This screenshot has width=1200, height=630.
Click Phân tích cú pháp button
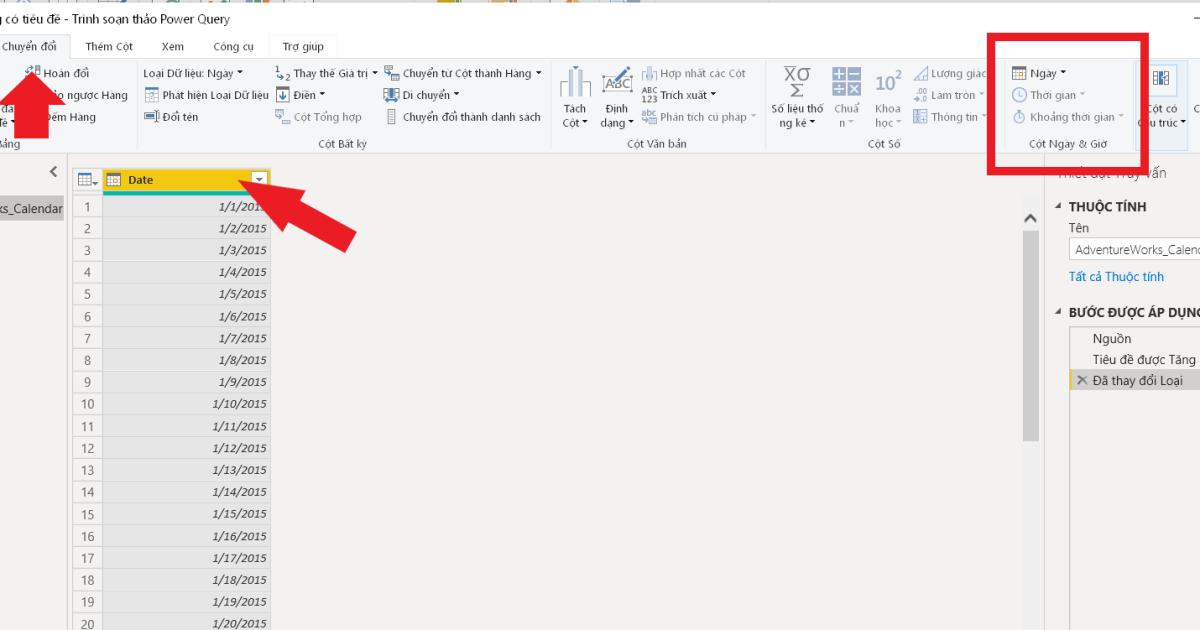699,117
